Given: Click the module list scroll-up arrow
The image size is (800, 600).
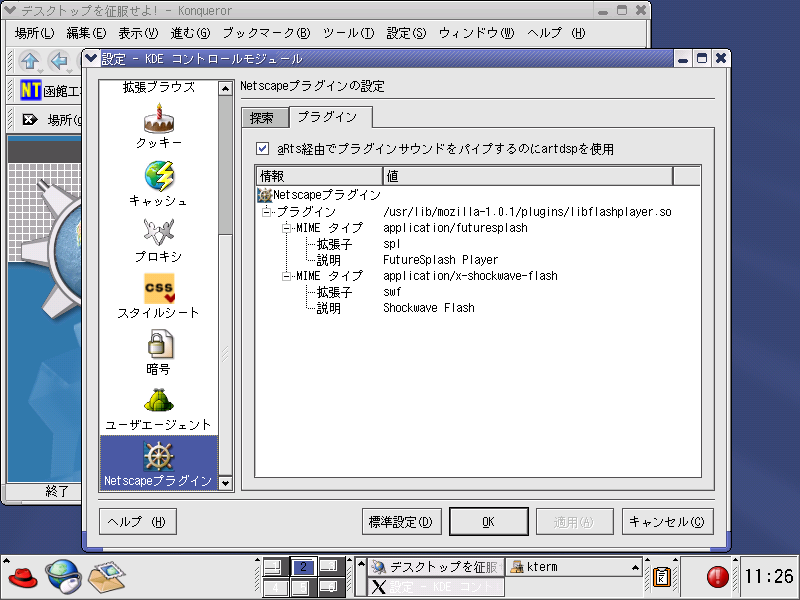Looking at the screenshot, I should [x=225, y=89].
